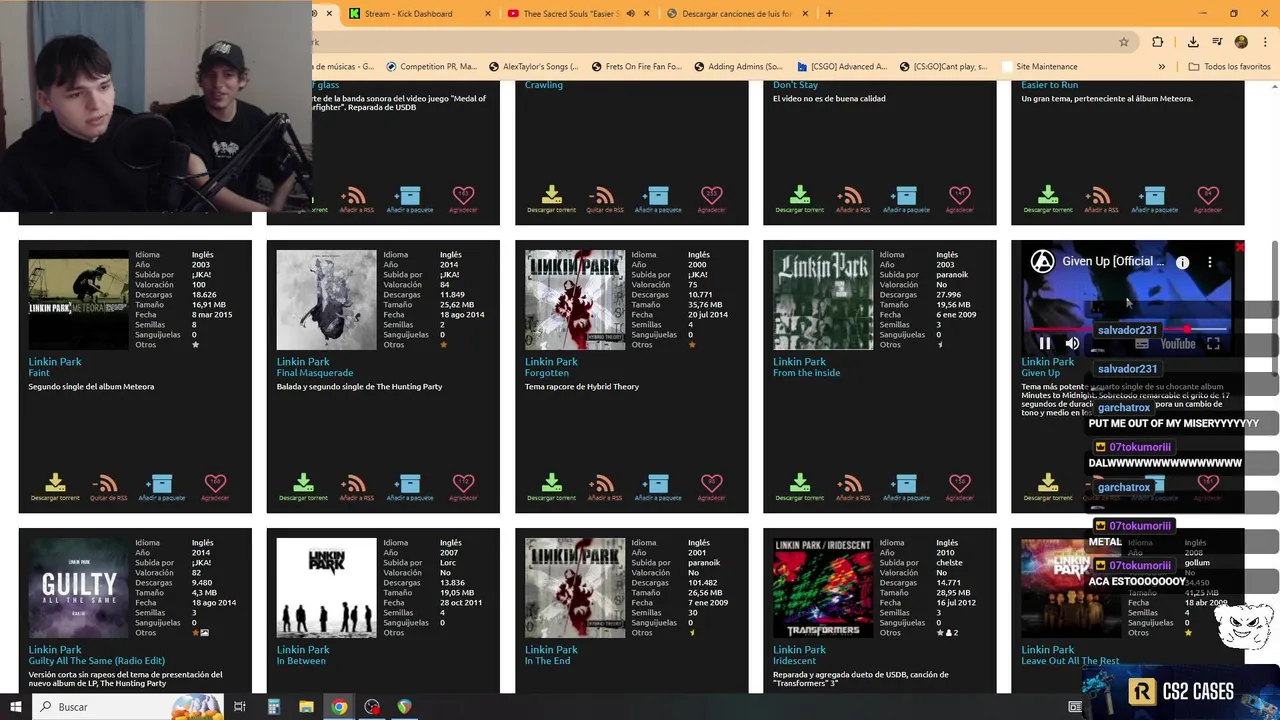
Task: Thank uploader of Easier to Run
Action: tap(1207, 199)
